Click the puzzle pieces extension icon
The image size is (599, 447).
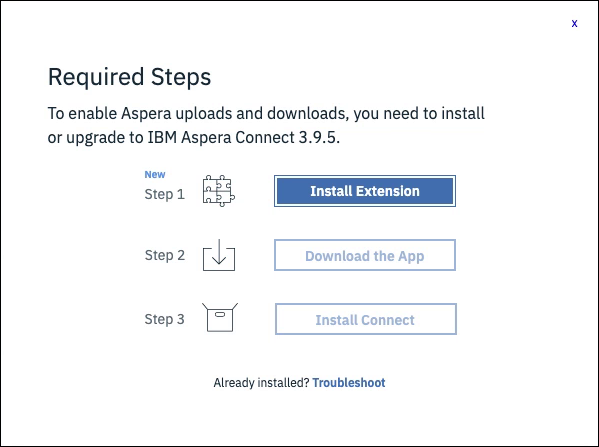click(x=219, y=191)
